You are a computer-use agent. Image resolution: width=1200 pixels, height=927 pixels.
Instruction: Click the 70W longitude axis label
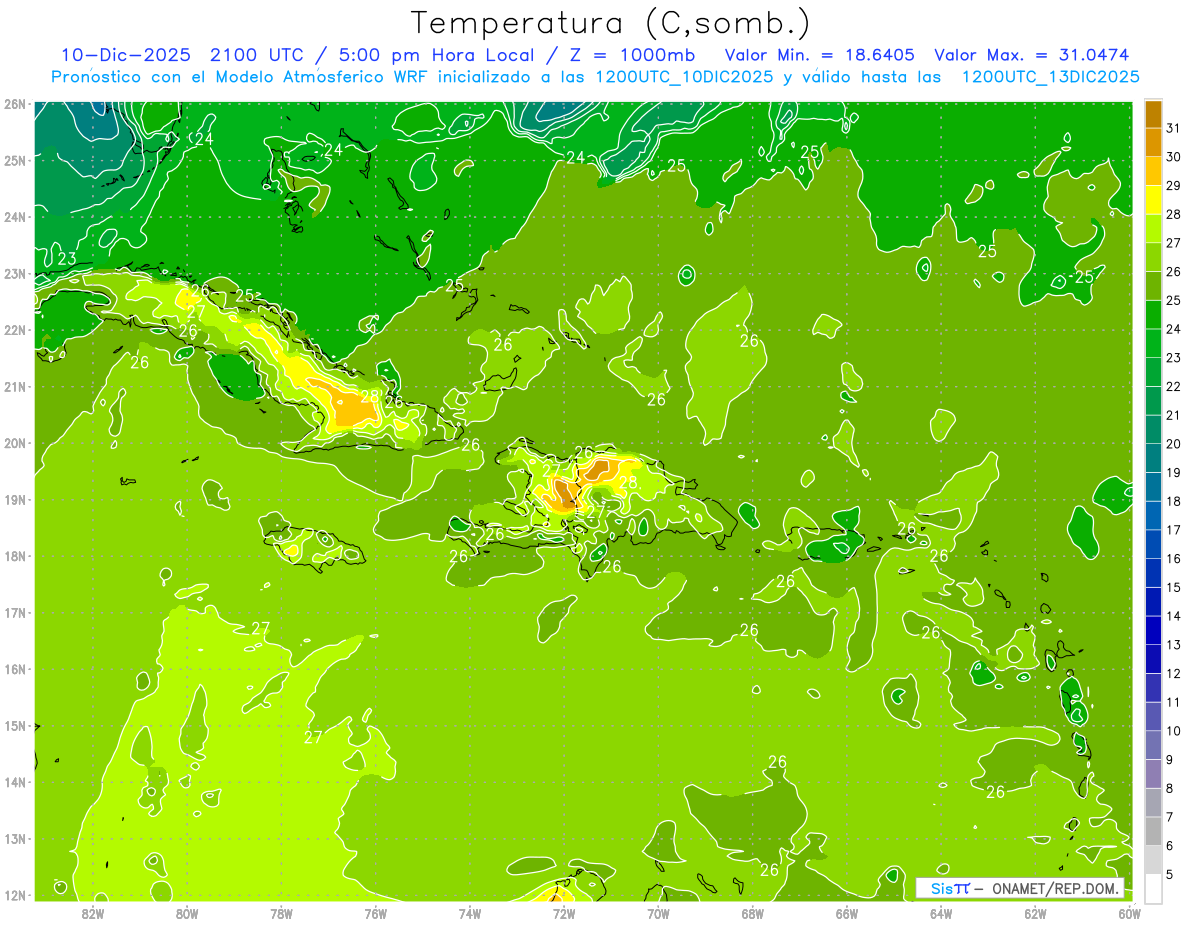point(658,913)
